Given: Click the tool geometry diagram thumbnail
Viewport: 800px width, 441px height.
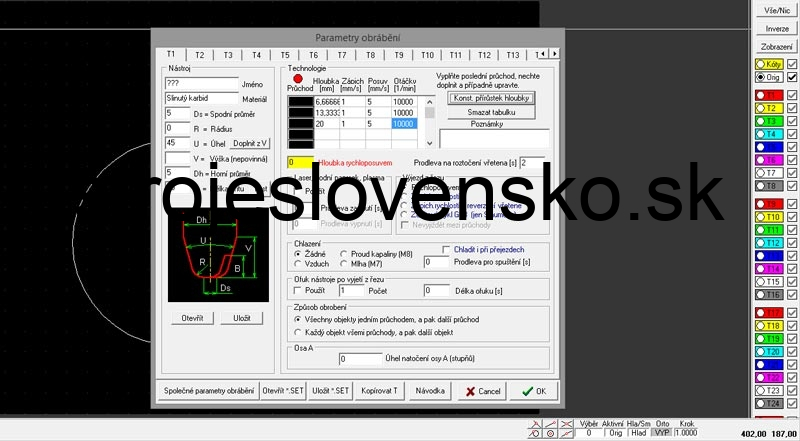Looking at the screenshot, I should 218,257.
